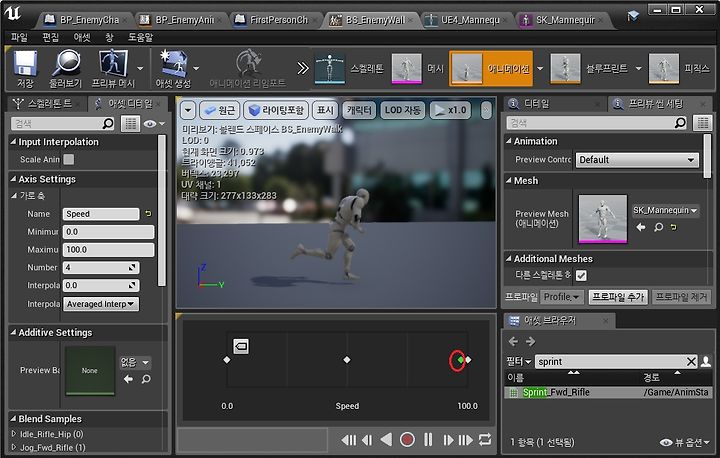The width and height of the screenshot is (720, 458).
Task: Open the 편집 (Edit) menu
Action: click(x=51, y=37)
